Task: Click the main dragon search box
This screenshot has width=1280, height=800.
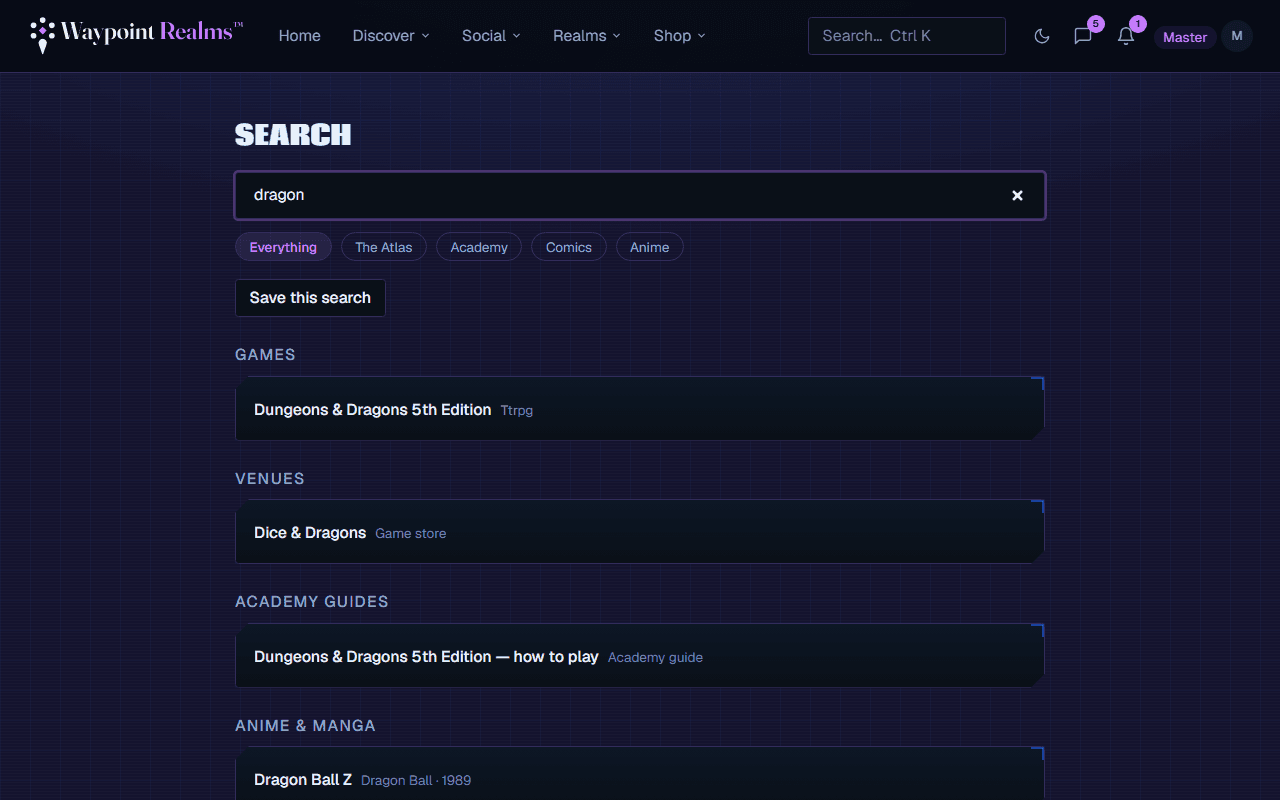Action: point(640,195)
